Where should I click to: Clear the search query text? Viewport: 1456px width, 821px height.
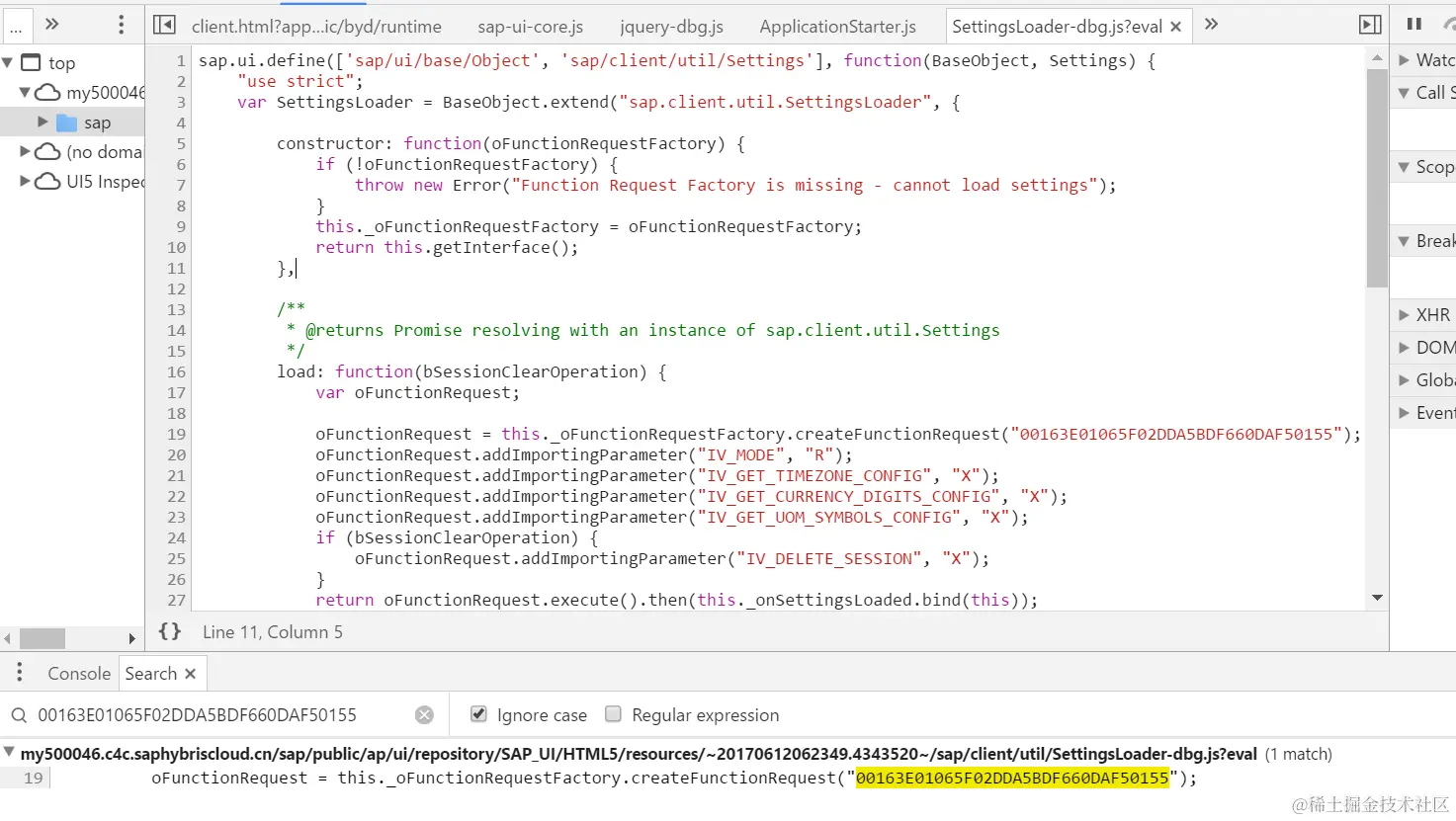[x=424, y=715]
